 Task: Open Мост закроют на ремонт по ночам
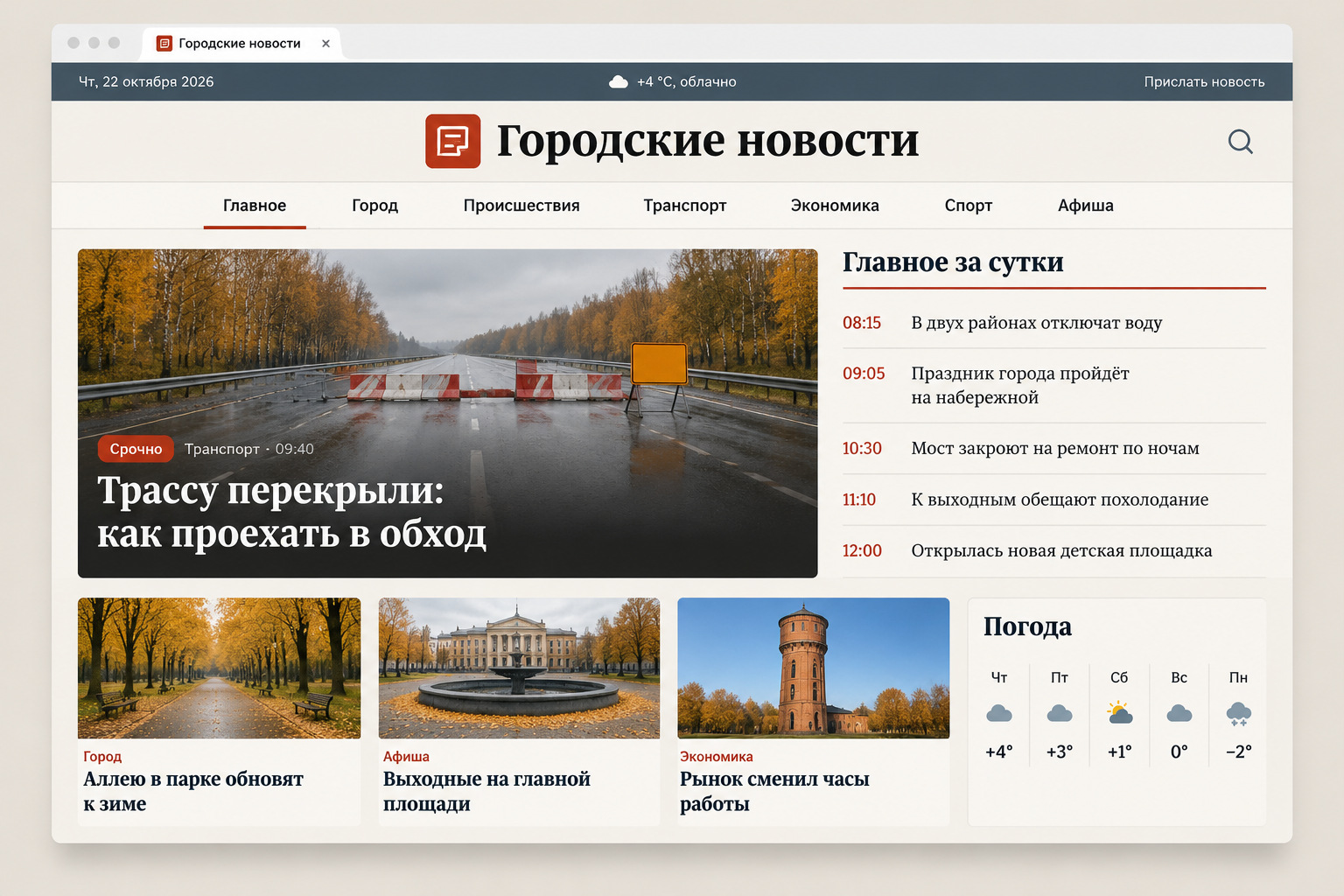tap(1055, 448)
